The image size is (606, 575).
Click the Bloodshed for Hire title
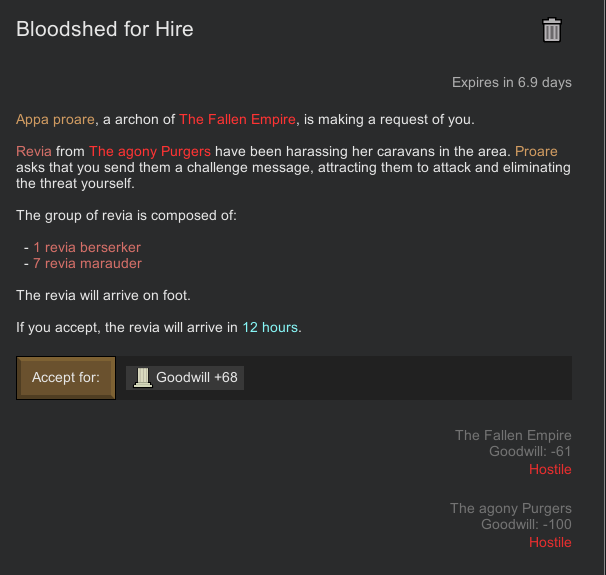(x=105, y=29)
